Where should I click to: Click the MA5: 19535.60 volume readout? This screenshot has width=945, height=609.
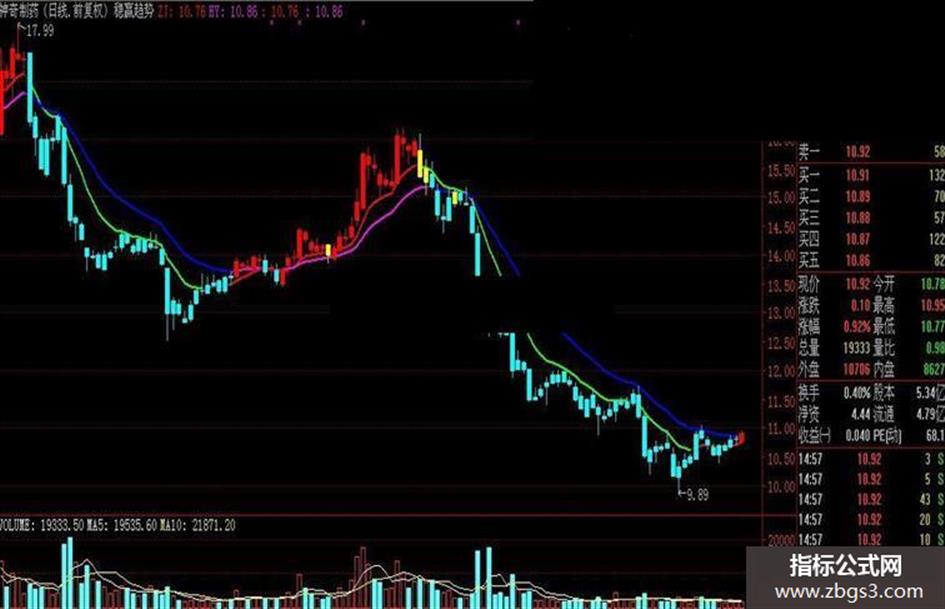(122, 525)
